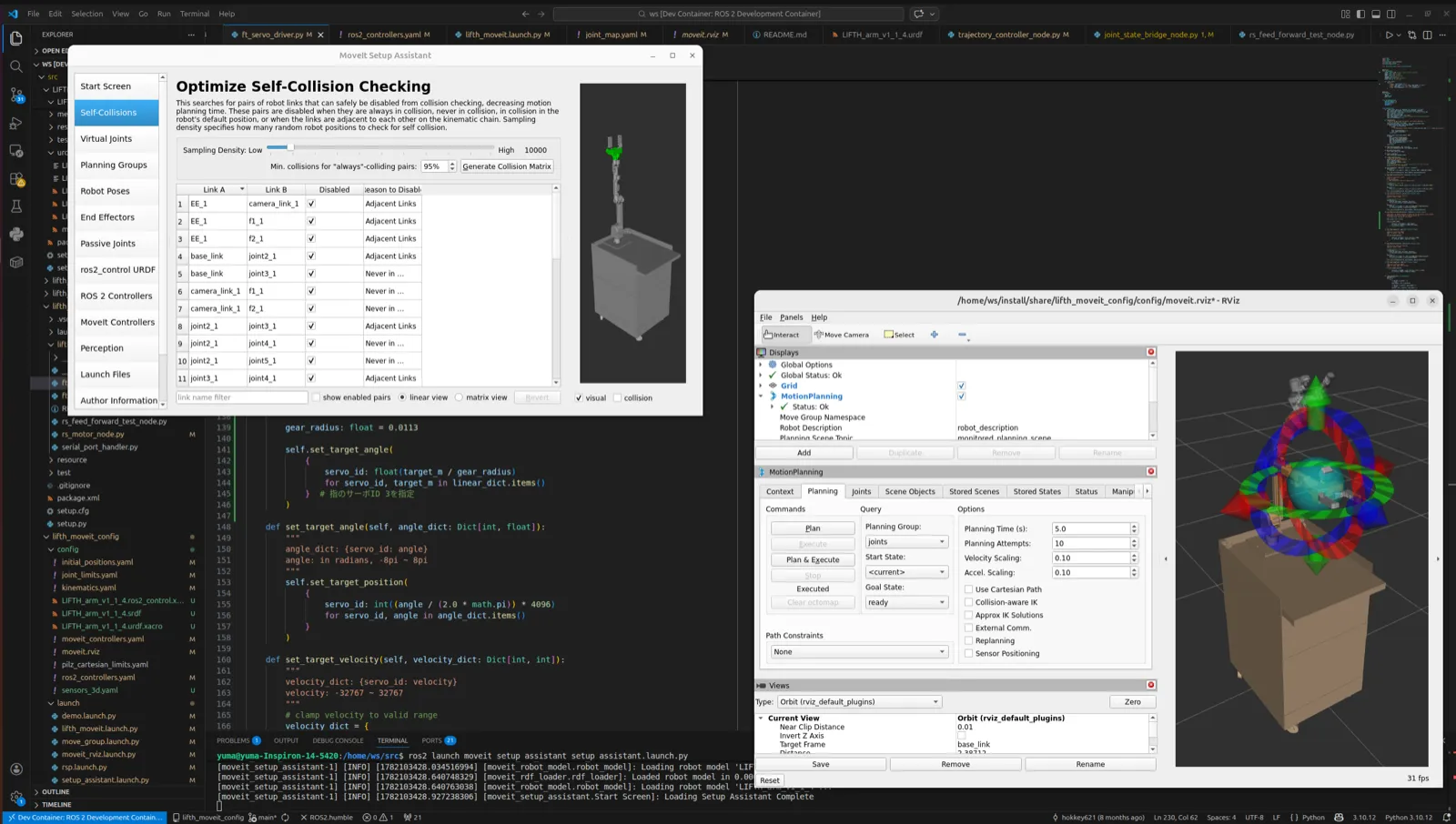This screenshot has width=1456, height=824.
Task: Open the Python icon in activity bar
Action: click(x=15, y=235)
